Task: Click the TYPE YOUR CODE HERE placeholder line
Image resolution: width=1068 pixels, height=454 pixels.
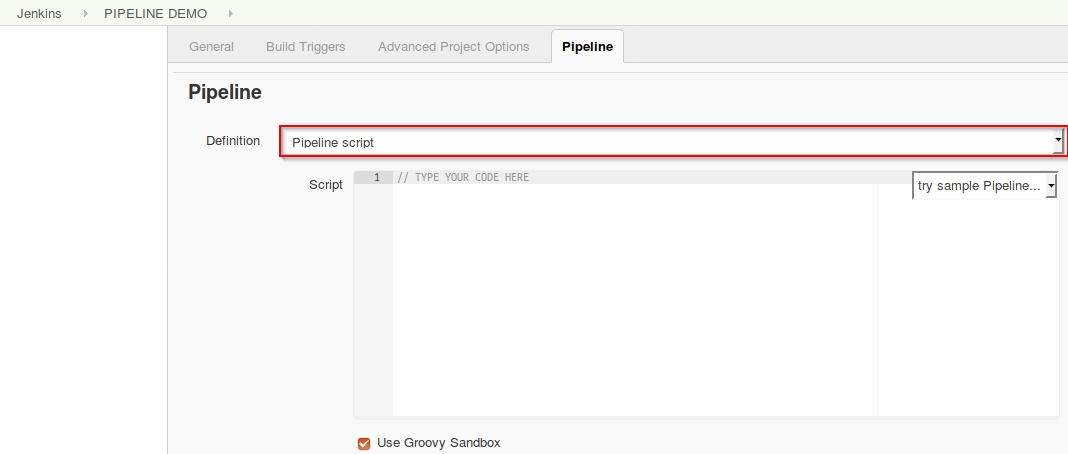Action: tap(463, 178)
